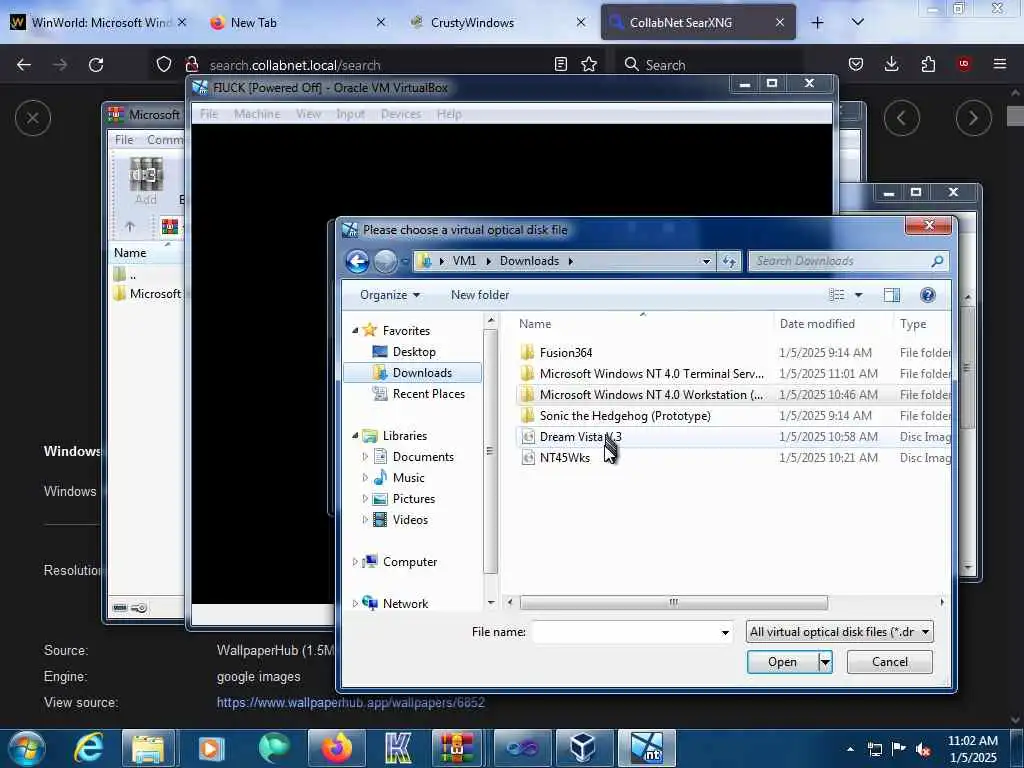The height and width of the screenshot is (768, 1024).
Task: Select the Sonic the Hedgehog (Prototype) folder
Action: [x=625, y=416]
